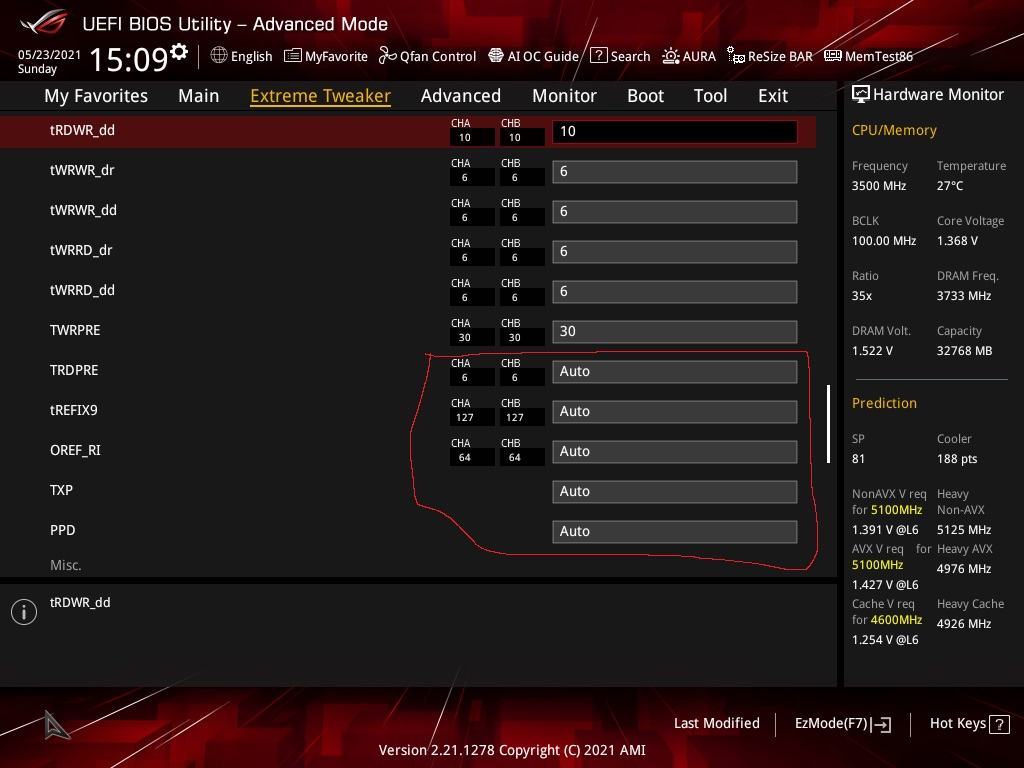
Task: Select the tWRWR_dr row label
Action: point(82,170)
